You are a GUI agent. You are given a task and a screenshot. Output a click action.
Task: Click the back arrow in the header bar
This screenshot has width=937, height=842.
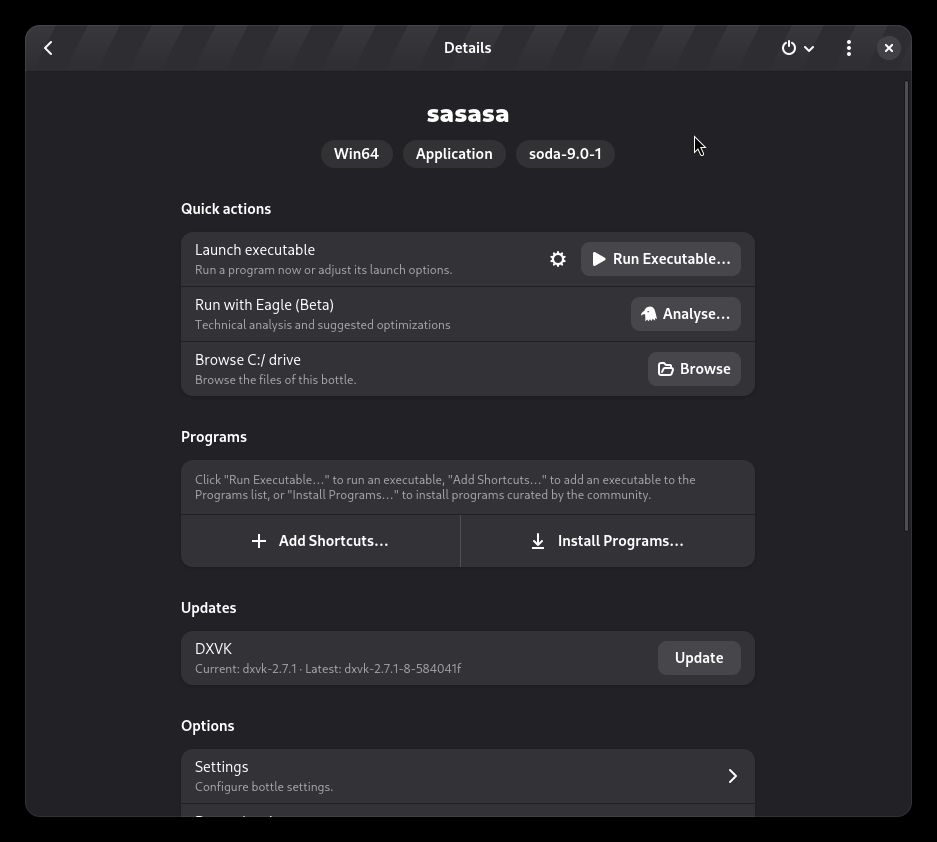pyautogui.click(x=48, y=47)
